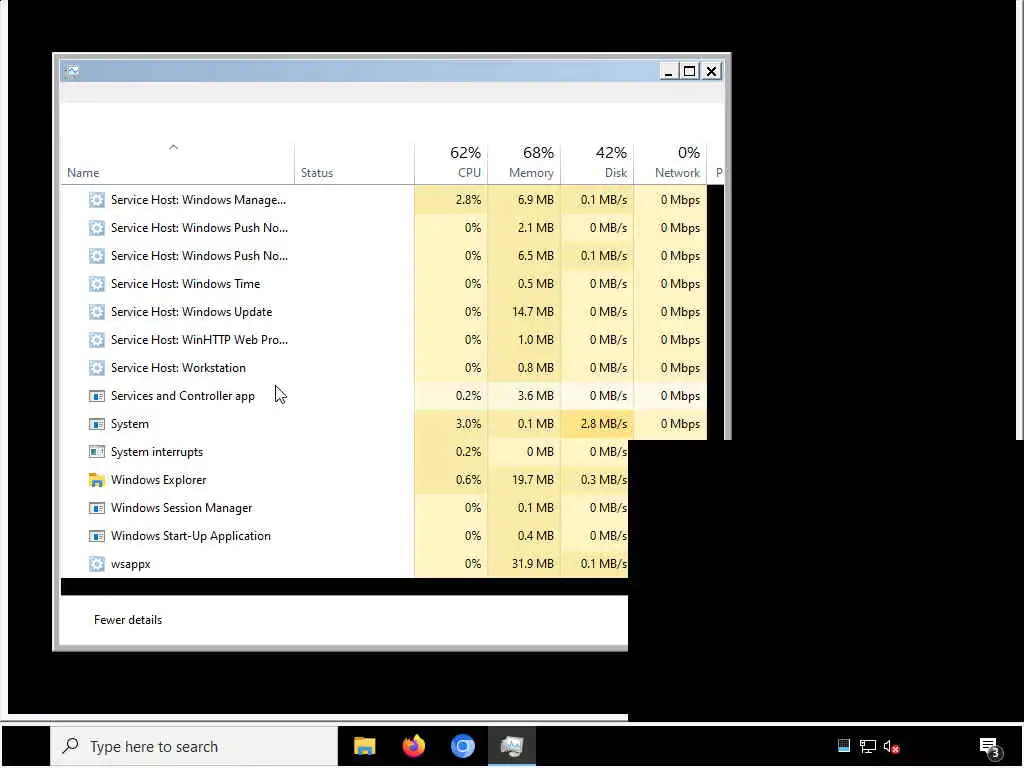This screenshot has width=1024, height=768.
Task: Click the Service Host: Windows Manage... gear icon
Action: pos(97,200)
